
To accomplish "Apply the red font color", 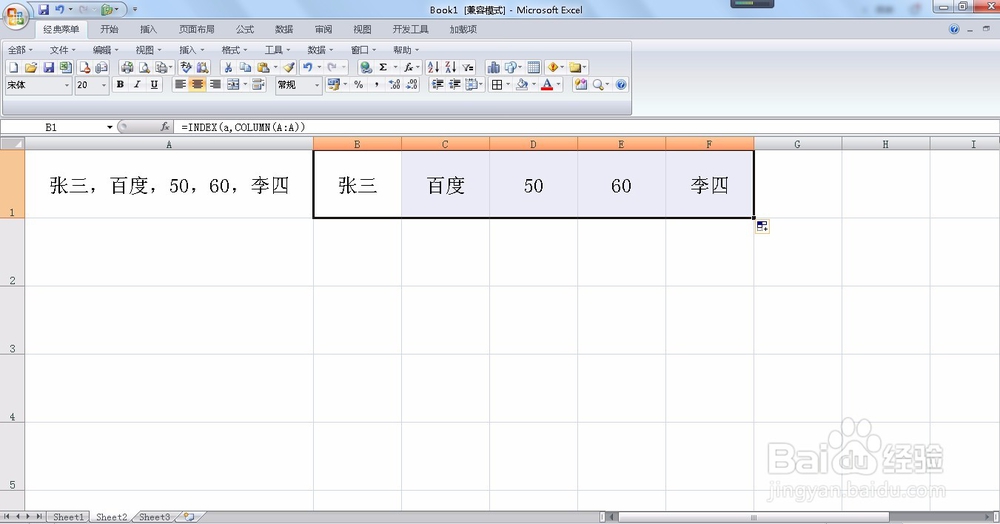I will click(x=547, y=84).
